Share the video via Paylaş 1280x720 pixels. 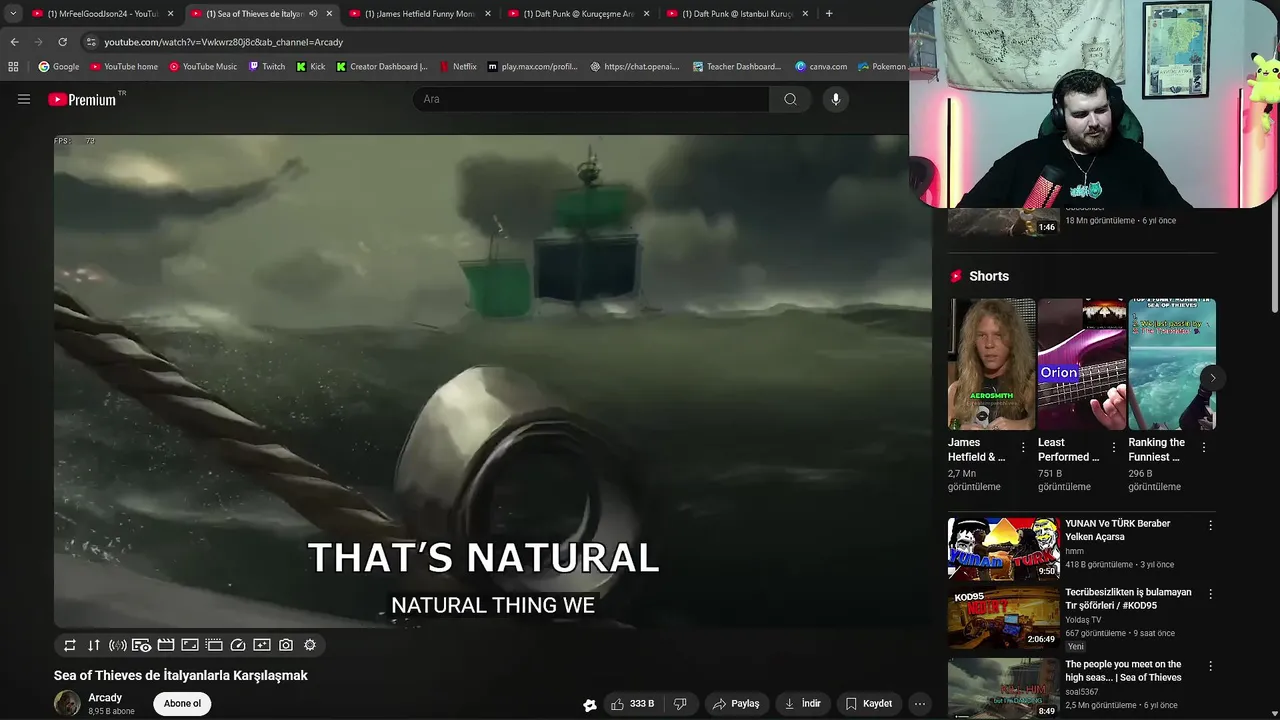735,704
